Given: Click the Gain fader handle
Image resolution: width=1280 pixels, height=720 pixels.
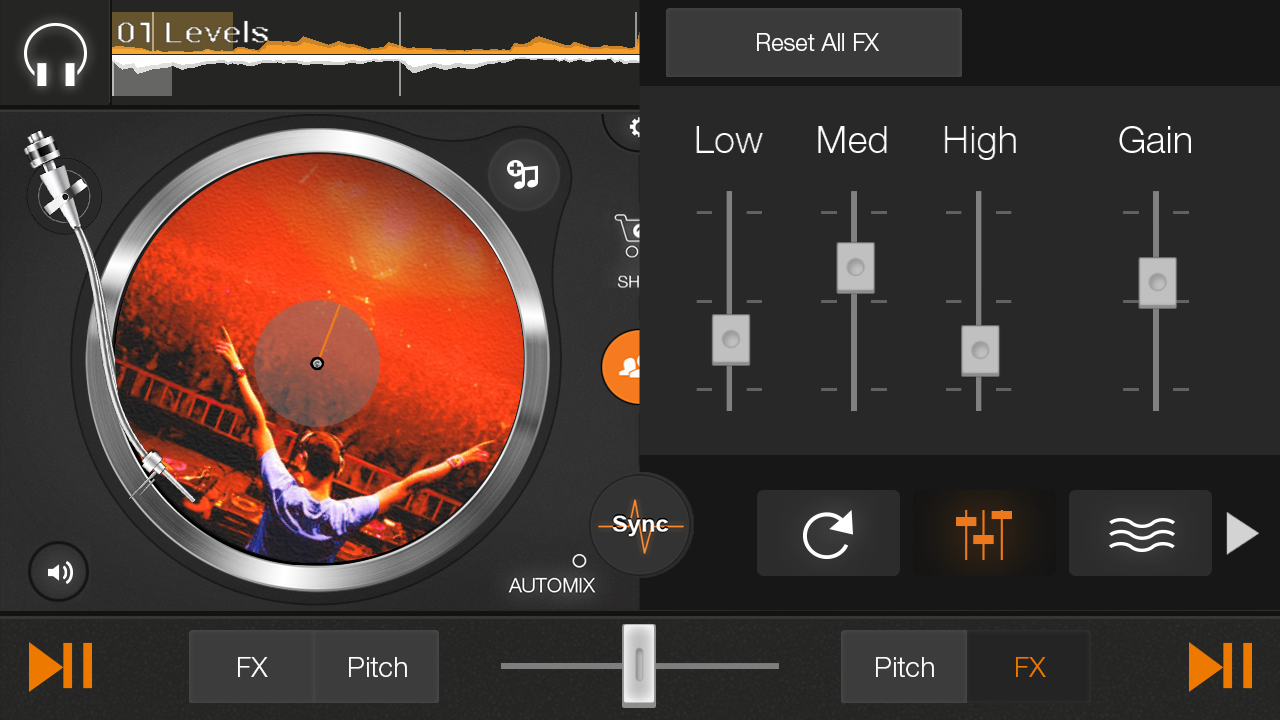Looking at the screenshot, I should click(1155, 281).
